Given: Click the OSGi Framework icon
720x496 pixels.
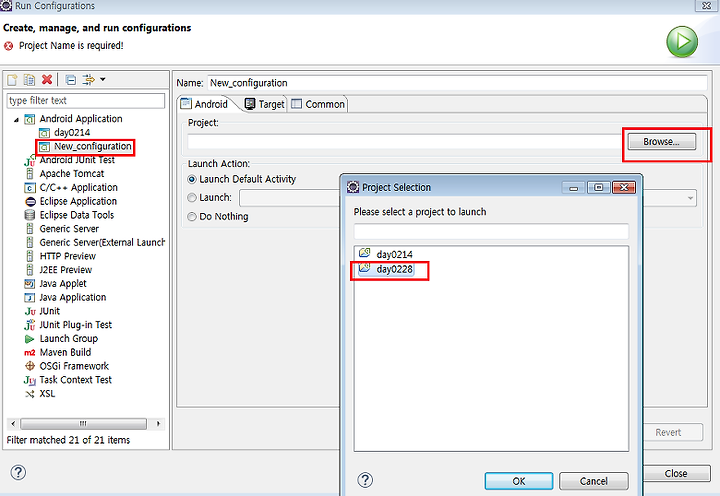Looking at the screenshot, I should (30, 366).
